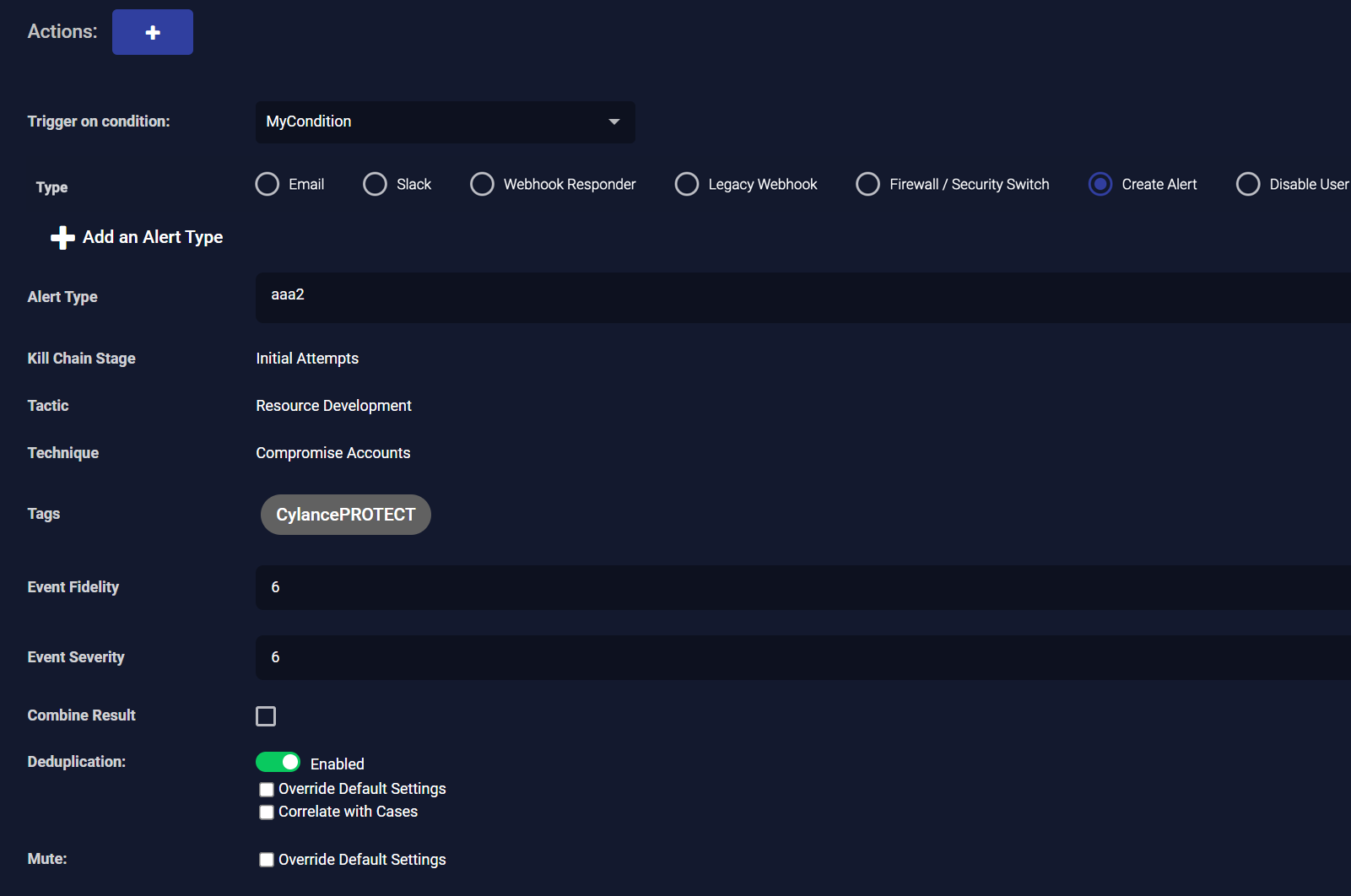
Task: Select Firewall / Security Switch type
Action: click(x=867, y=184)
